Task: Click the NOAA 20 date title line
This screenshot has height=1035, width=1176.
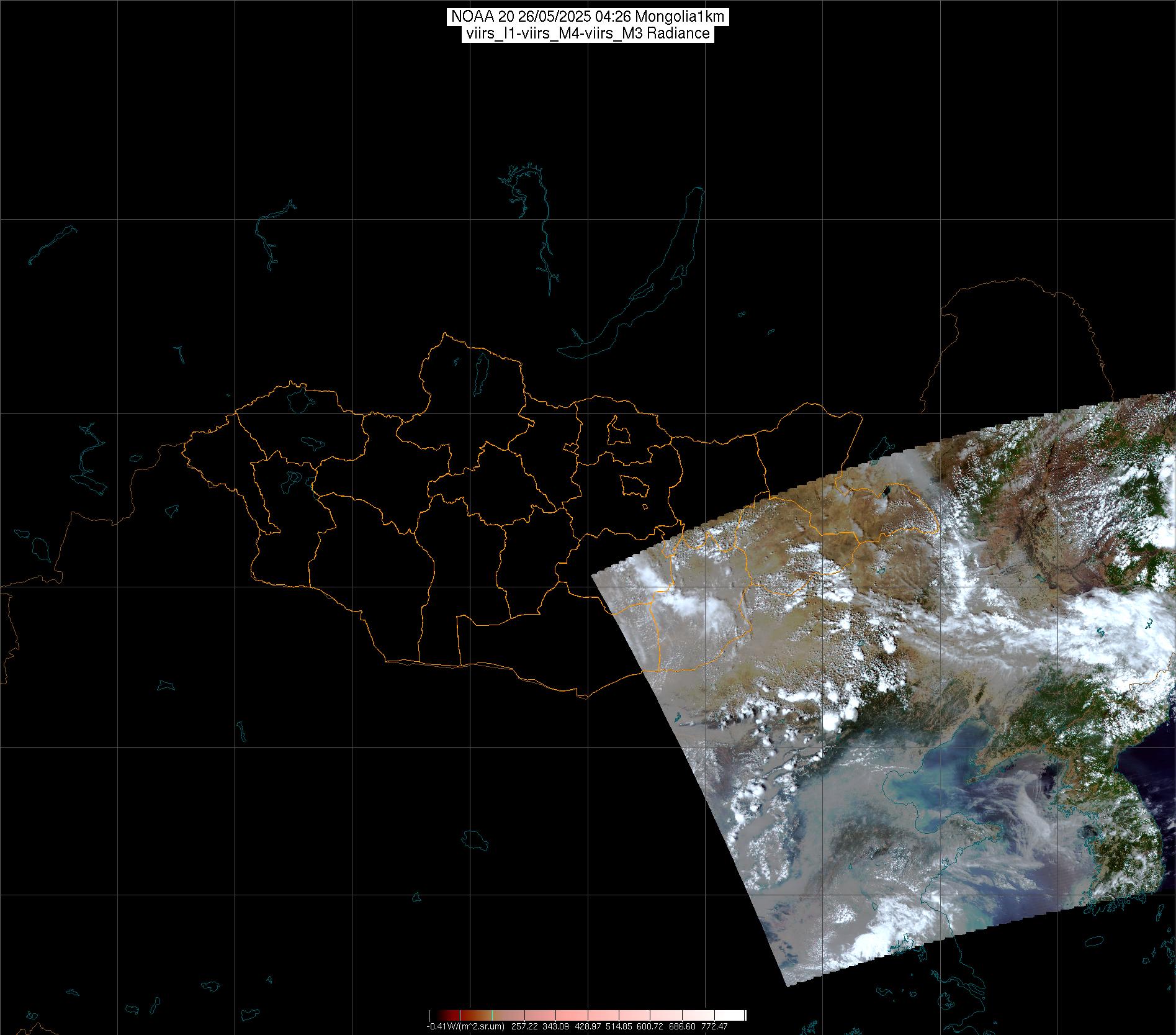Action: [587, 17]
